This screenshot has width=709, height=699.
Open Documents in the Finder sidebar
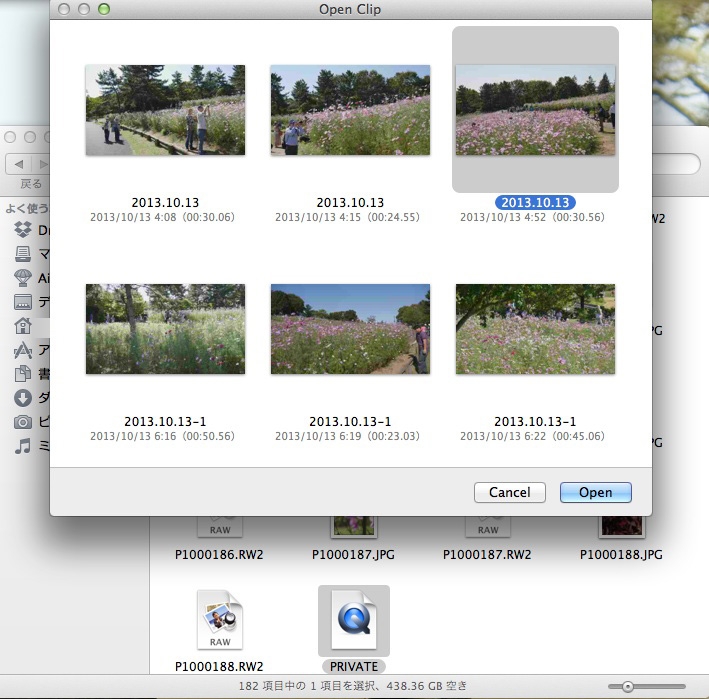click(31, 373)
